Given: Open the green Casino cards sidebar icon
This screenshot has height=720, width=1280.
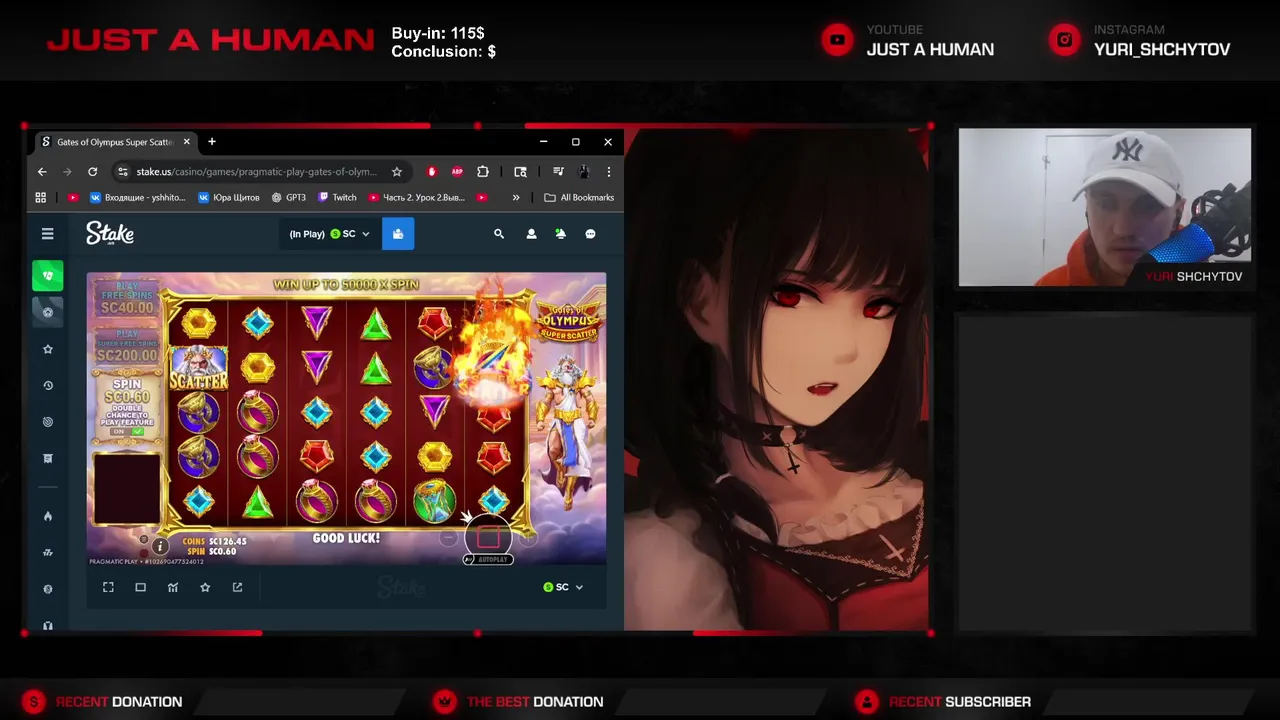Looking at the screenshot, I should click(x=47, y=275).
